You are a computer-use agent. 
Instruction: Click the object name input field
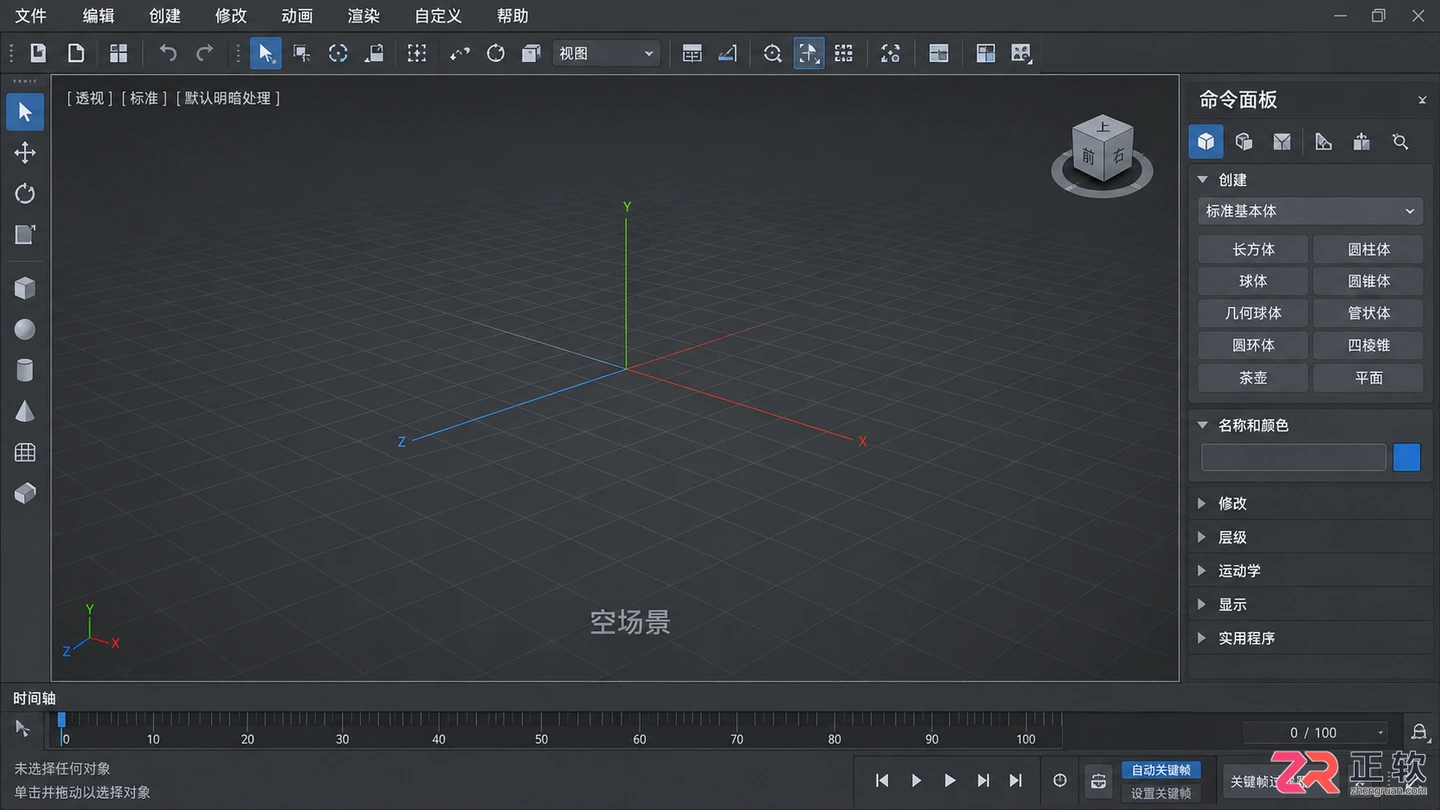[1293, 457]
